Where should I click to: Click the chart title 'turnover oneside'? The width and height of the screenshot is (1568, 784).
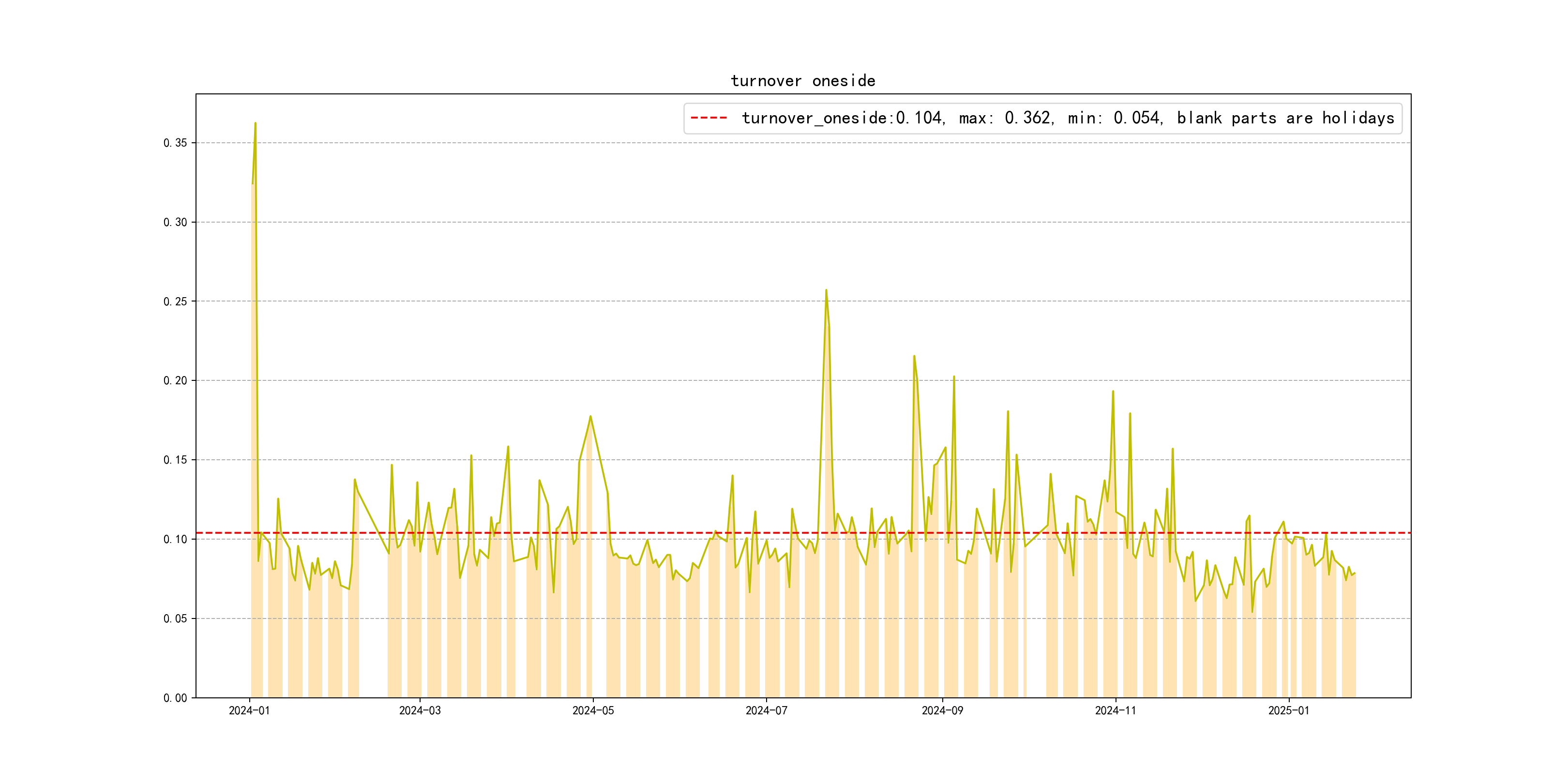click(x=803, y=81)
